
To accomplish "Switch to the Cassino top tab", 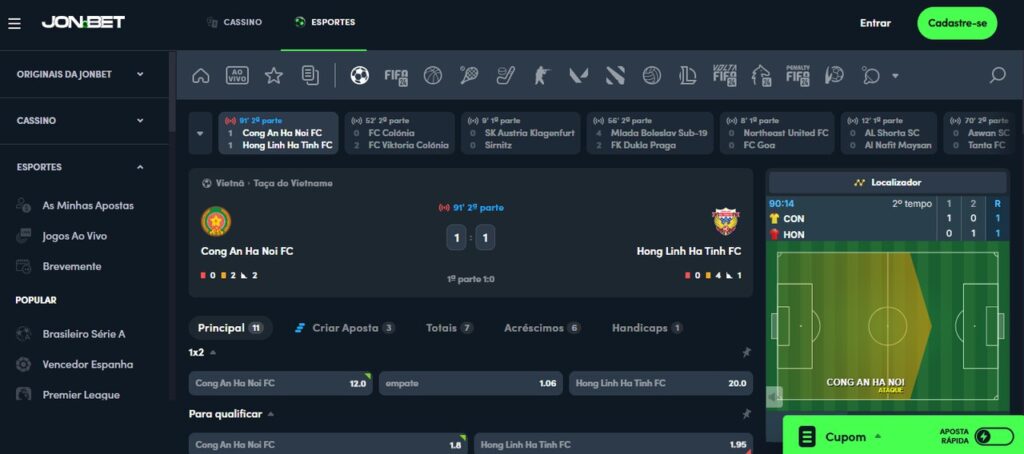I will click(x=234, y=22).
